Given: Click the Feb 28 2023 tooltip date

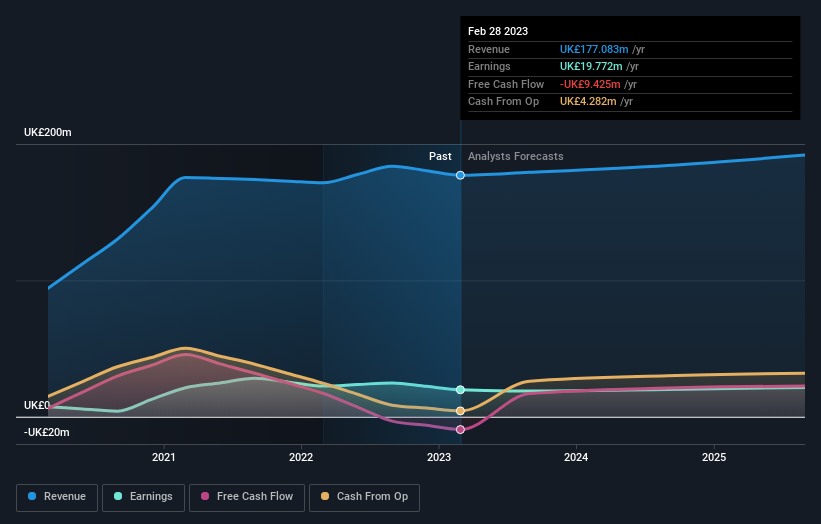Looking at the screenshot, I should 498,31.
